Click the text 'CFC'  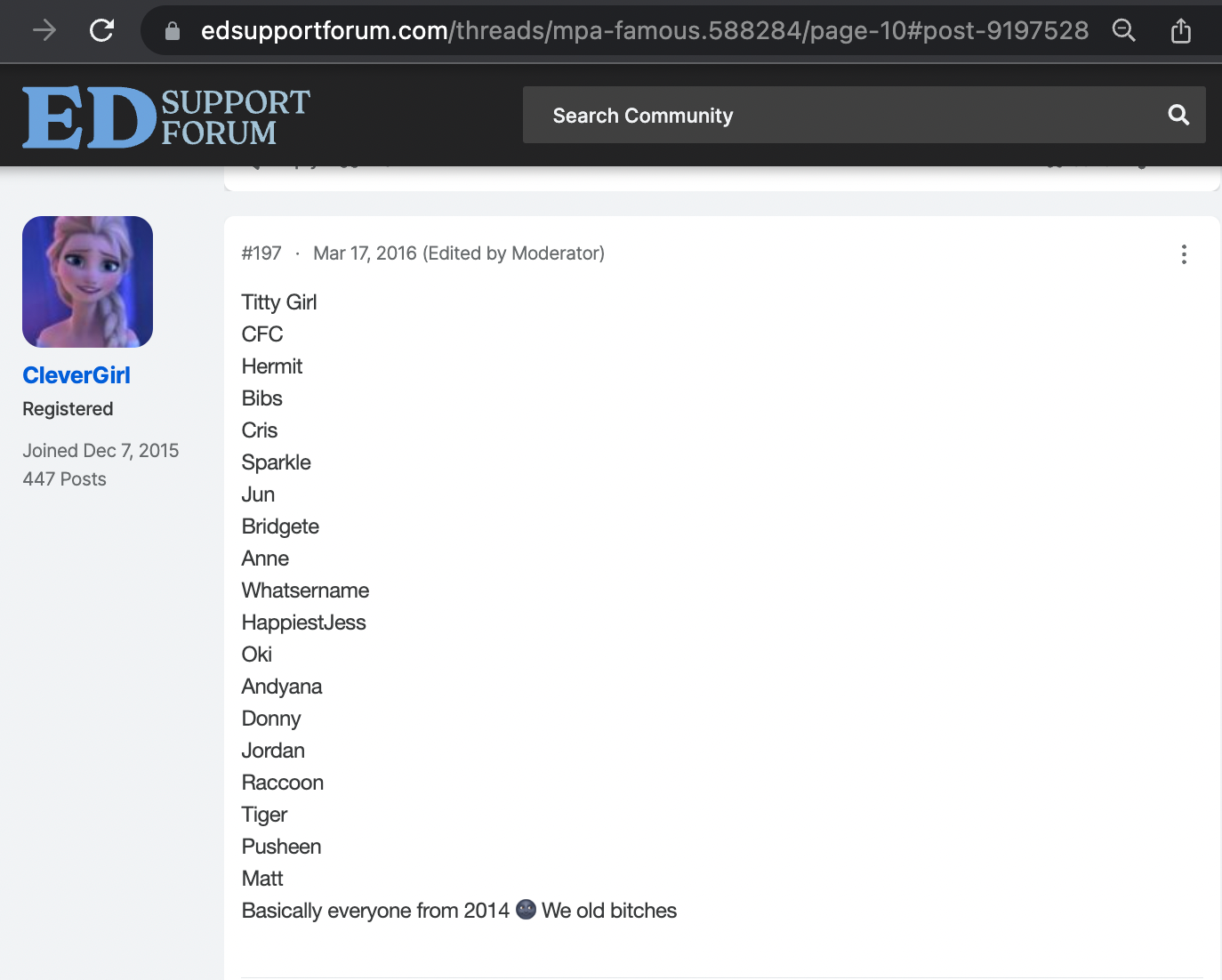pyautogui.click(x=262, y=334)
